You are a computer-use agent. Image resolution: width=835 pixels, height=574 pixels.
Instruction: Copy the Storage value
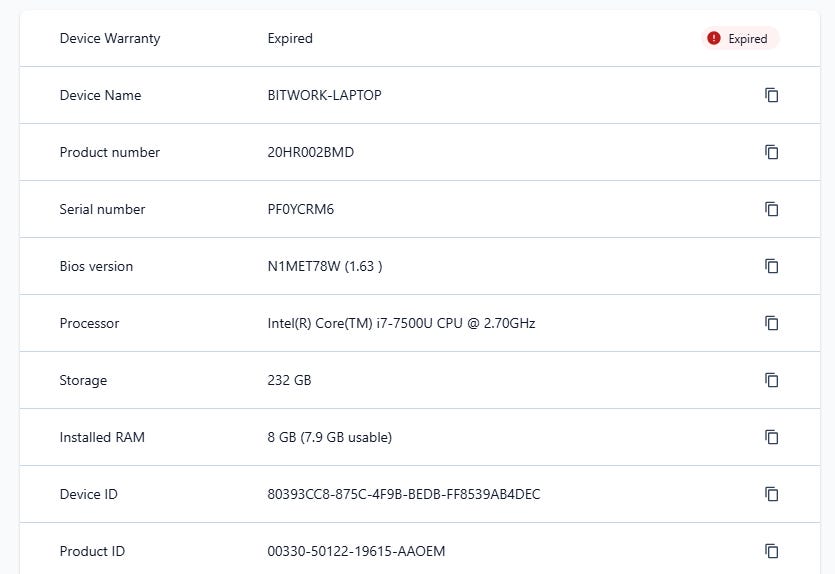(x=771, y=380)
